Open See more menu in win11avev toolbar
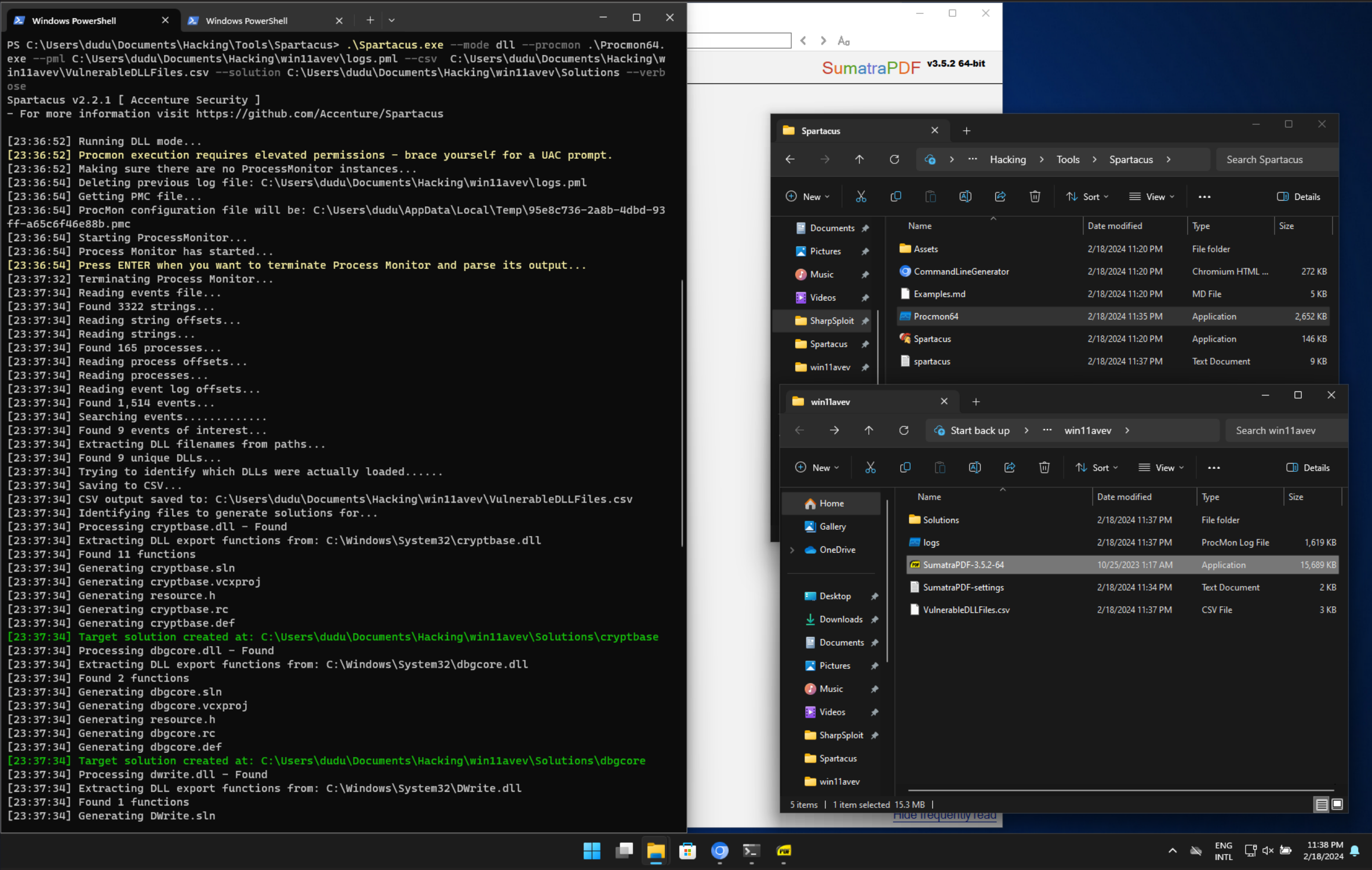1372x870 pixels. [x=1214, y=468]
